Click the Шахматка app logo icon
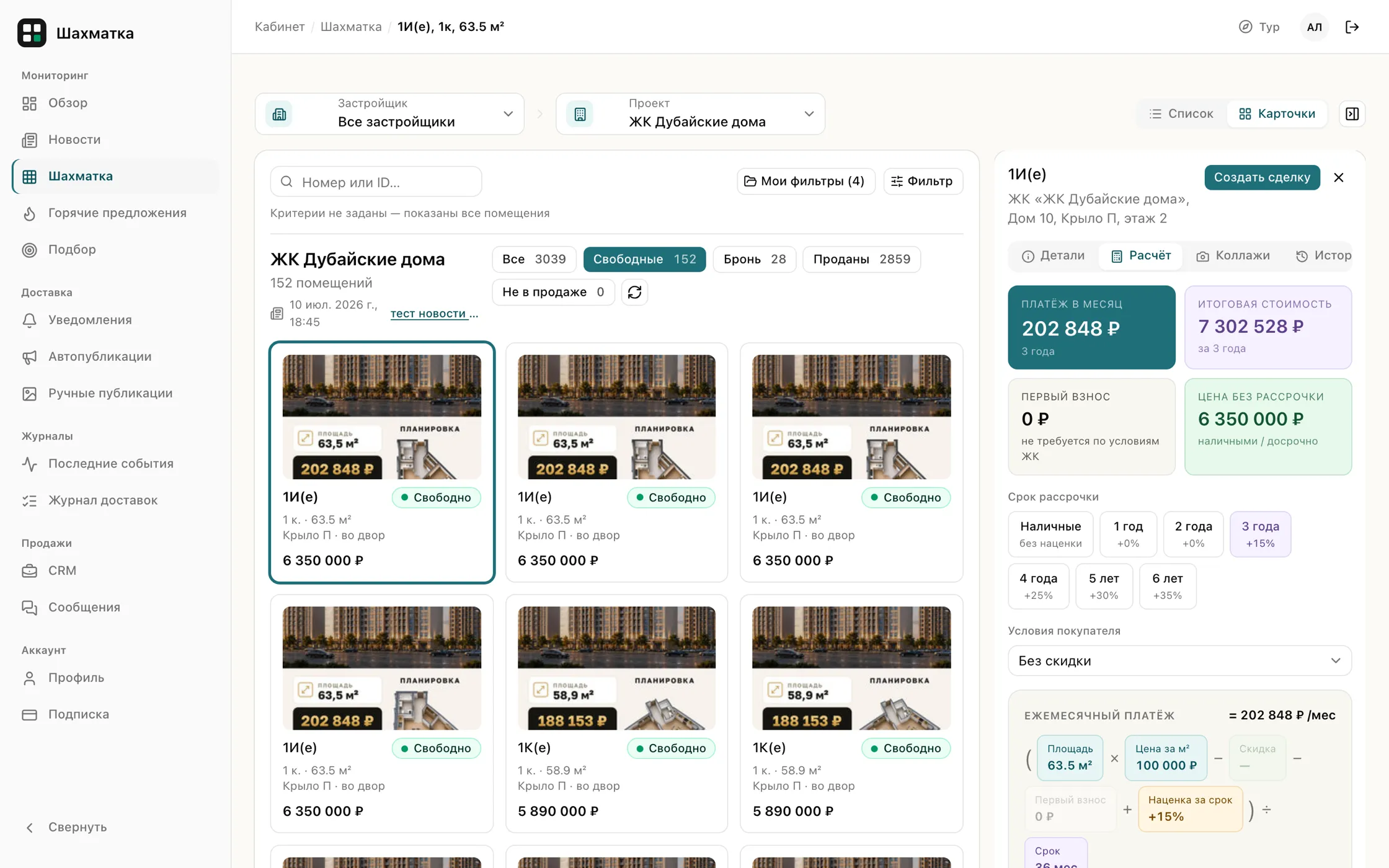Screen dimensions: 1389x868 pyautogui.click(x=32, y=33)
